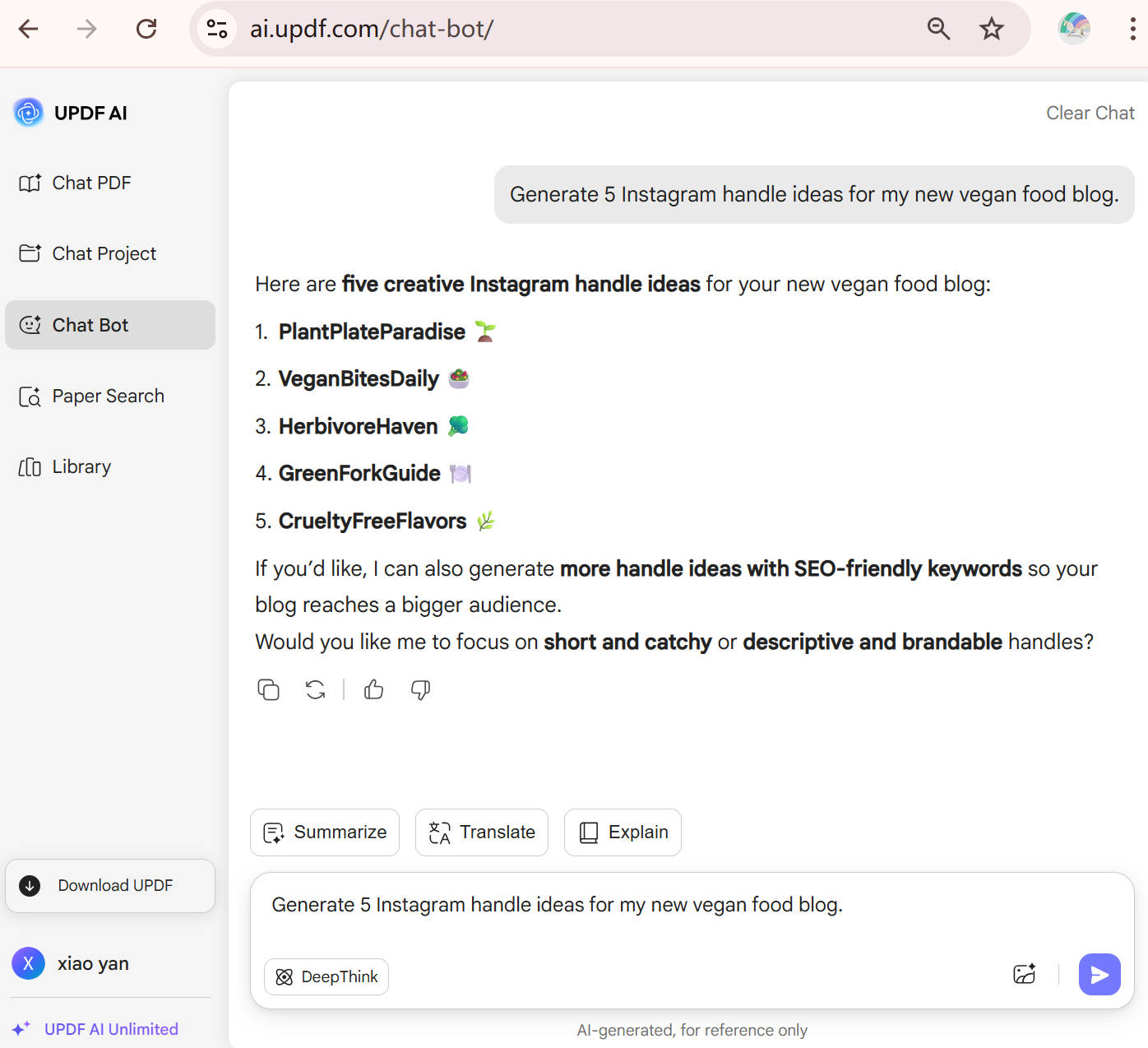1148x1048 pixels.
Task: Click the browser back arrow
Action: [29, 29]
